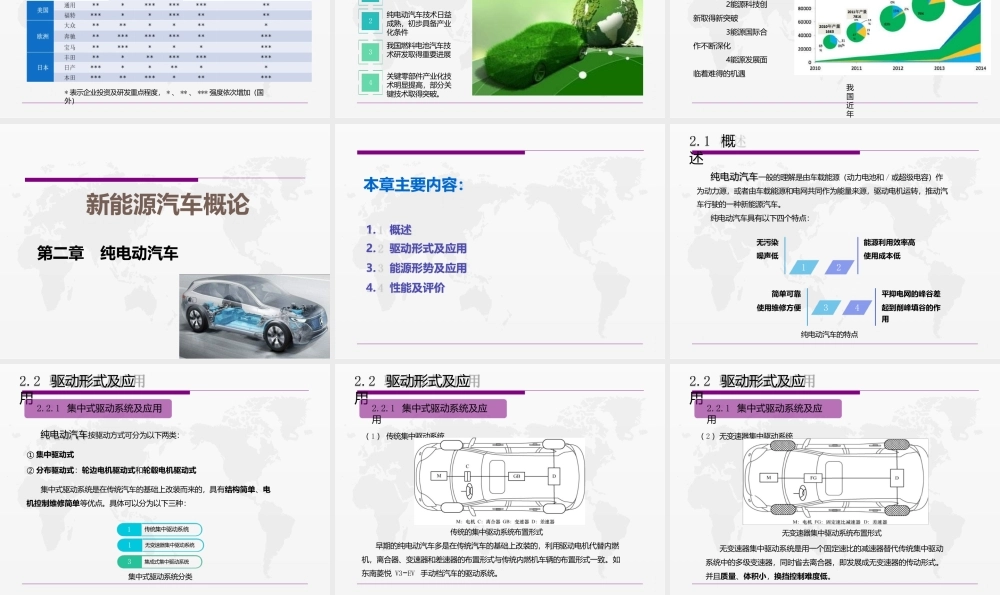The image size is (1000, 595).
Task: Click the electric car chassis image
Action: pyautogui.click(x=254, y=316)
